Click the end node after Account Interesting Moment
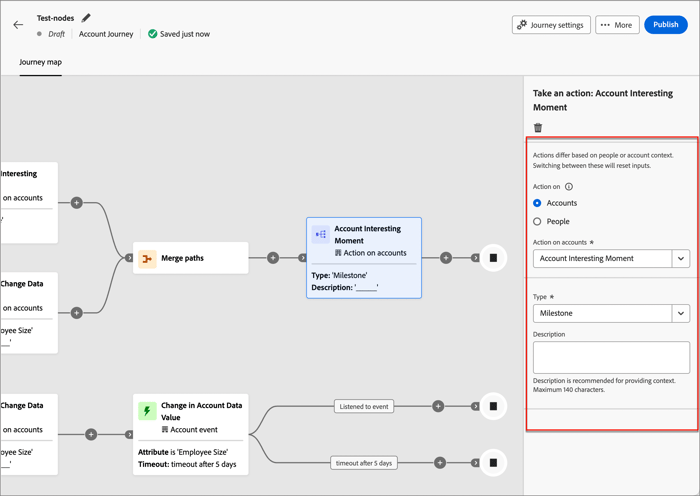This screenshot has height=496, width=700. [493, 258]
